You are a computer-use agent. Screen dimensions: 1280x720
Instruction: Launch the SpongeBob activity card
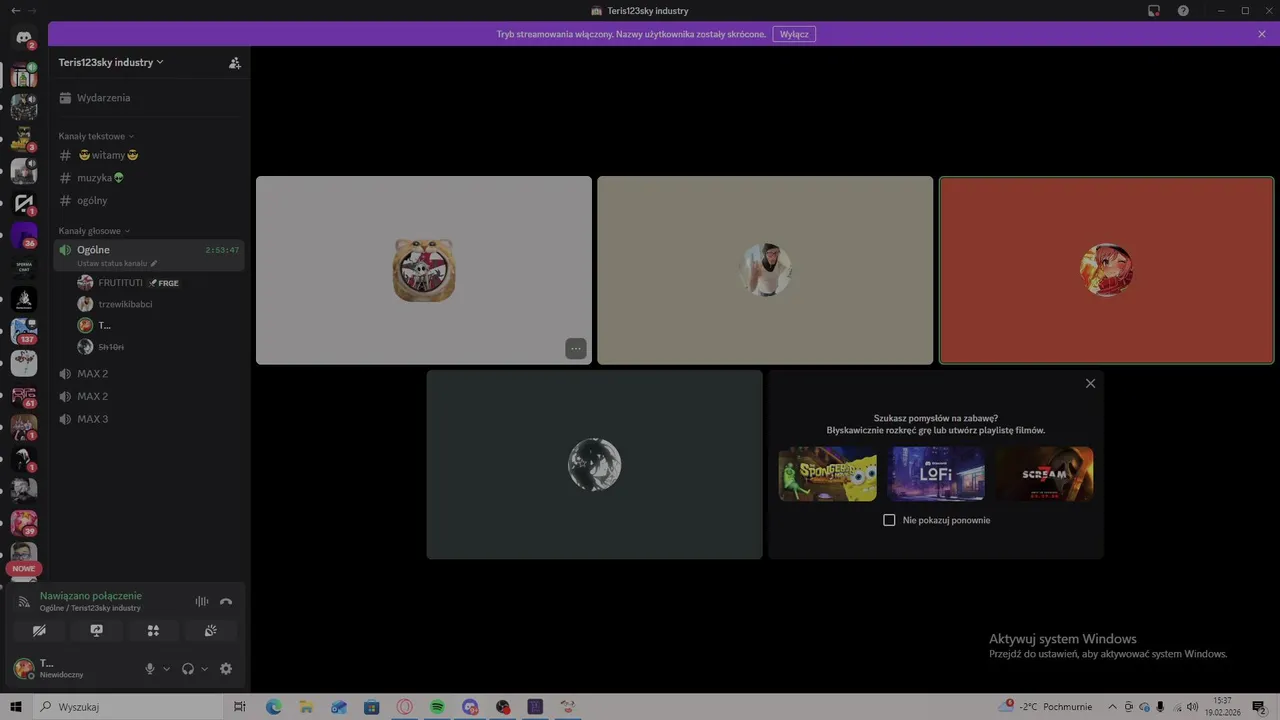click(x=828, y=474)
